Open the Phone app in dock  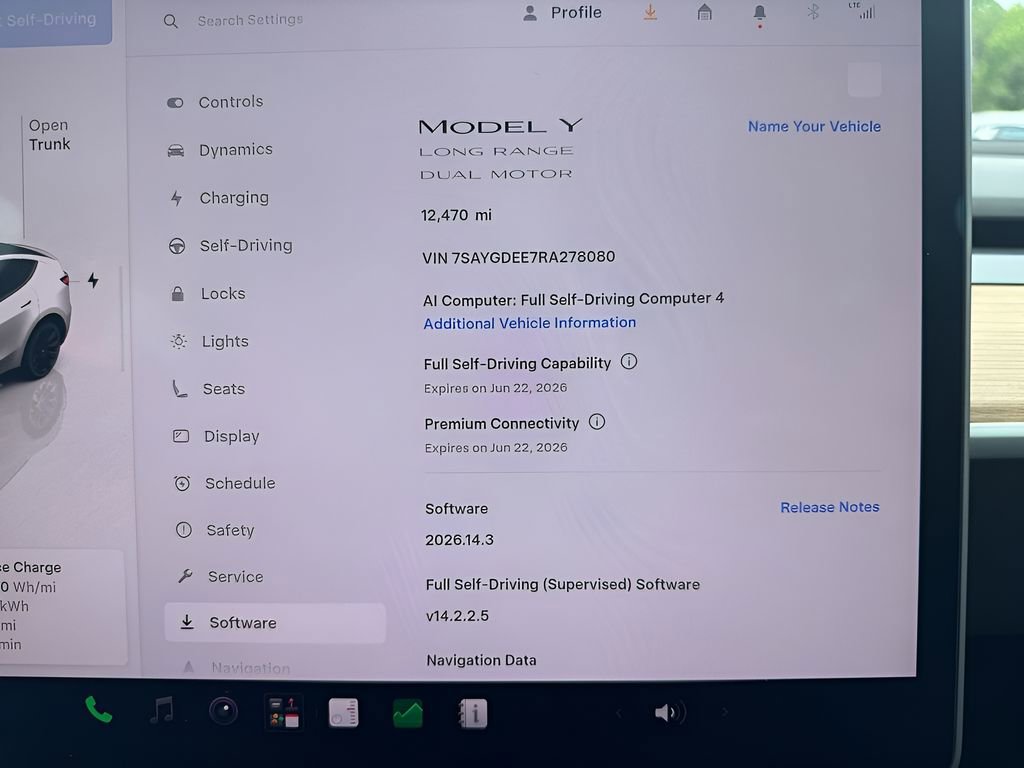[x=99, y=710]
